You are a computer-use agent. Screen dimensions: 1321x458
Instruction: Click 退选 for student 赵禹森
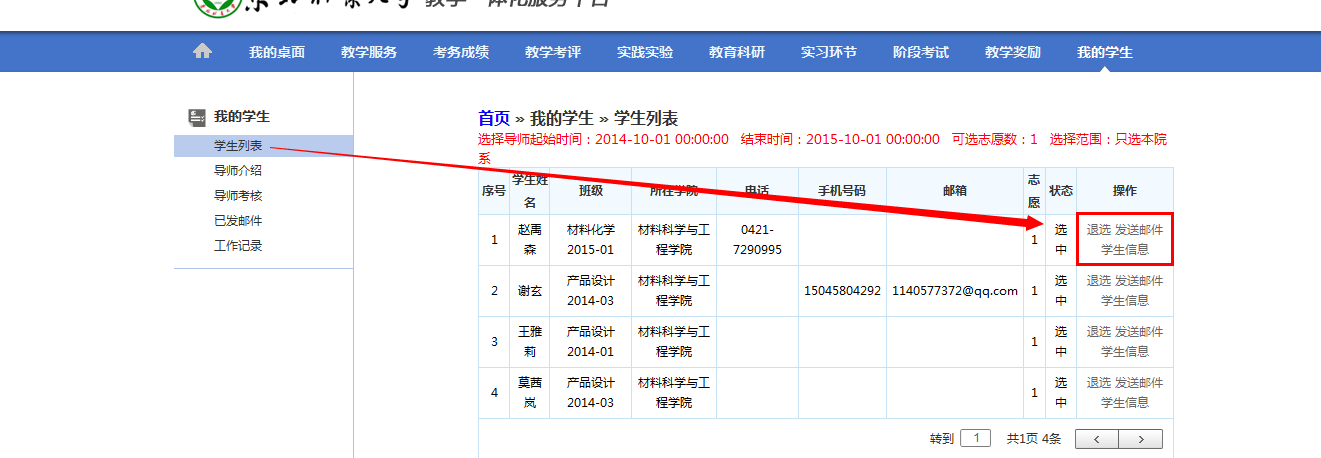[x=1098, y=230]
